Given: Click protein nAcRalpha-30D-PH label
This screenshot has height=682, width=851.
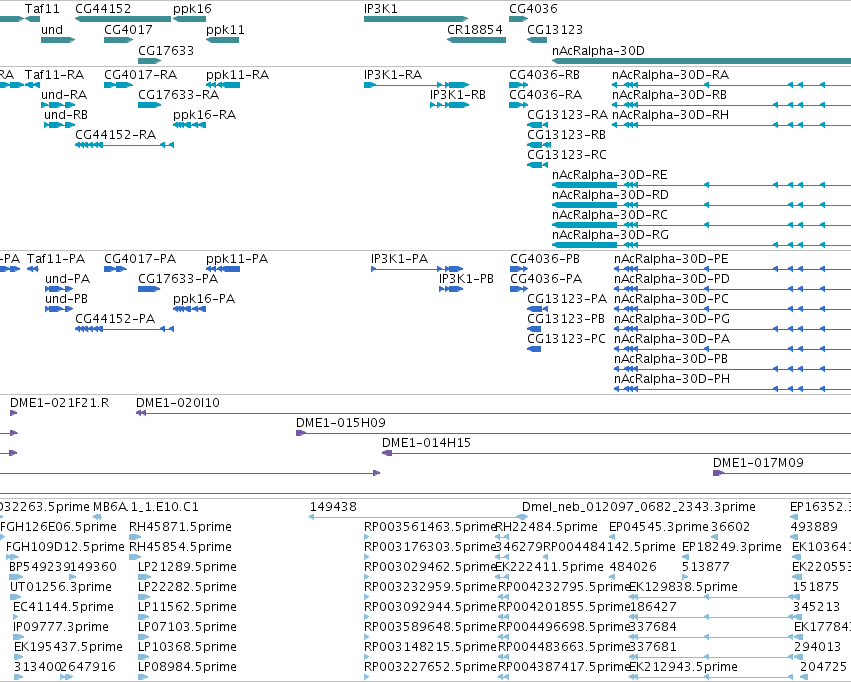Looking at the screenshot, I should pos(672,378).
